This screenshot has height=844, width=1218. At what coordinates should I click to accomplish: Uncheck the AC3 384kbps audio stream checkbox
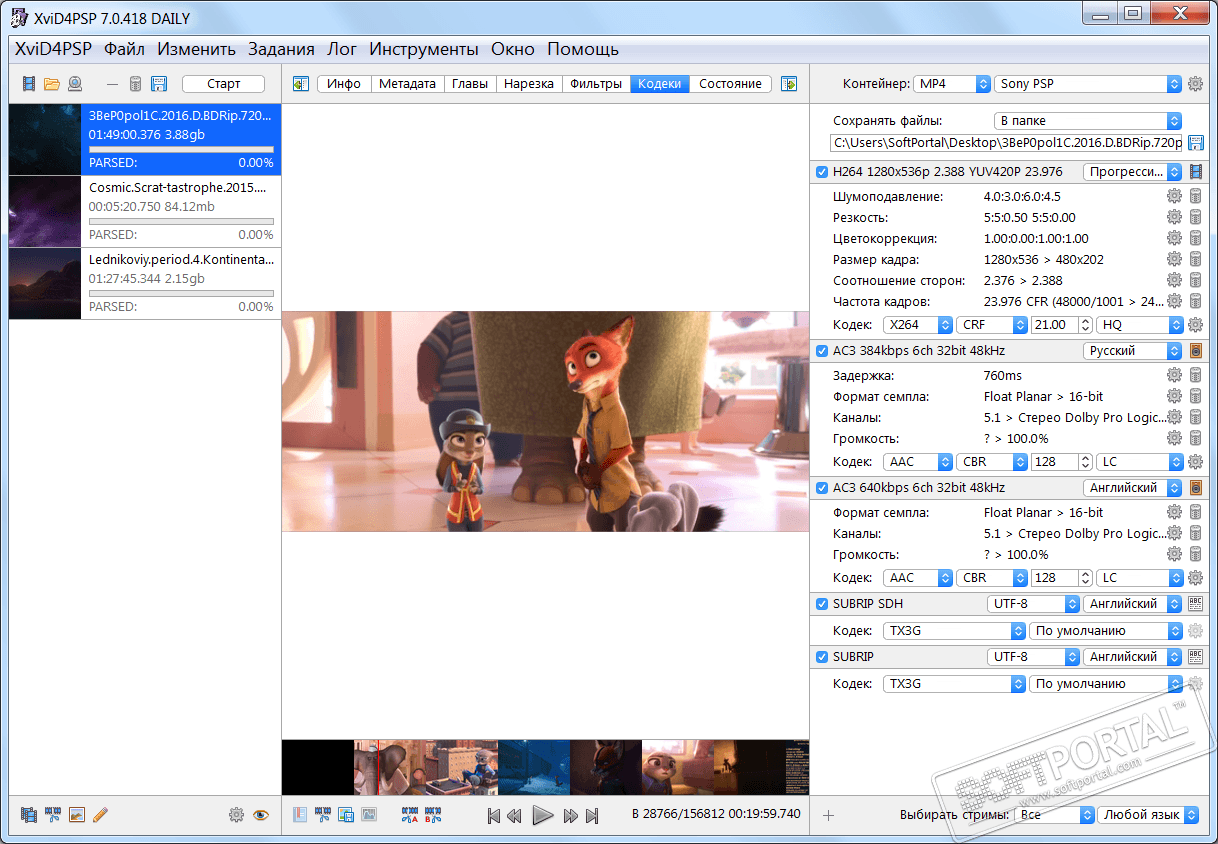(822, 351)
